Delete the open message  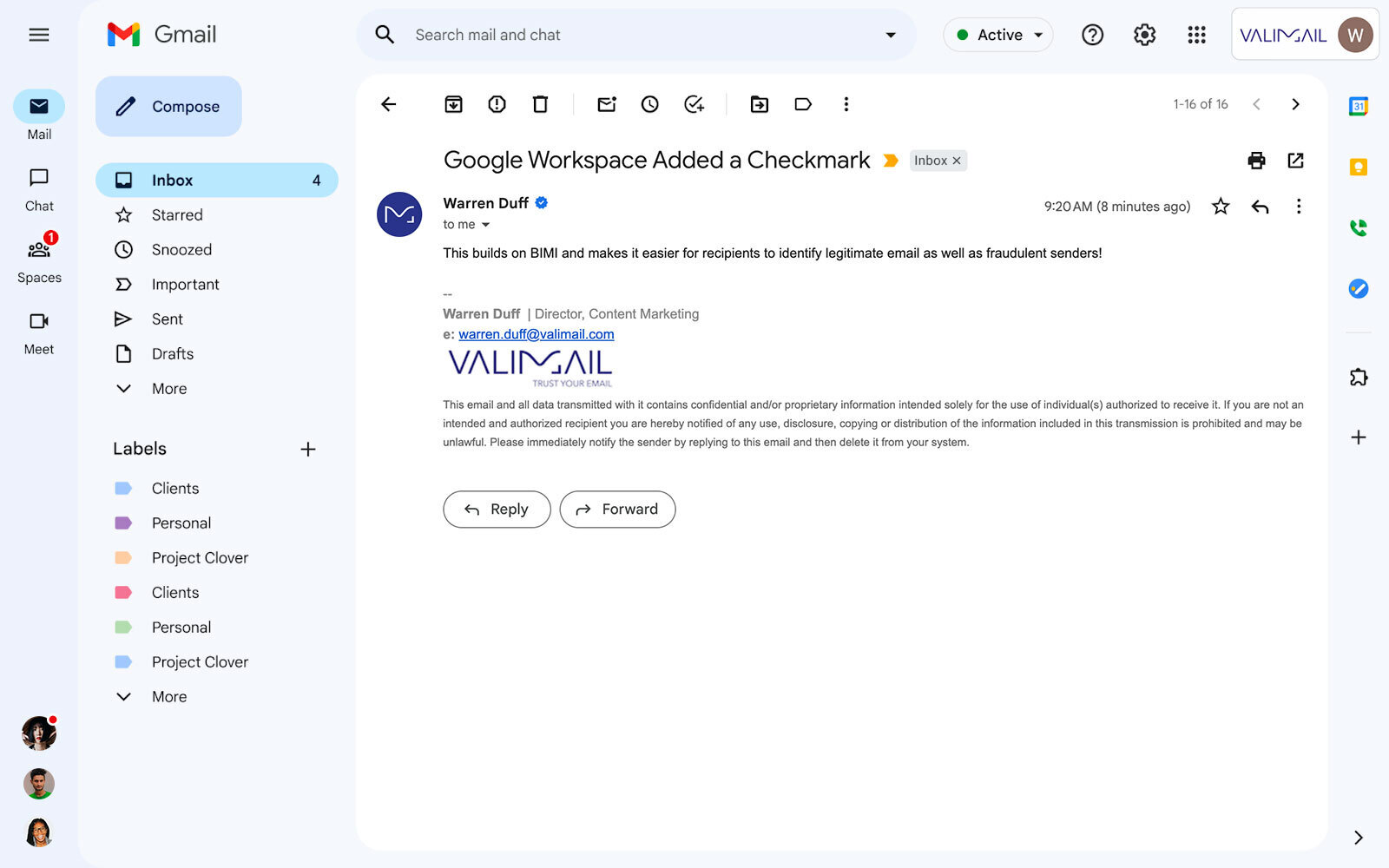coord(540,104)
